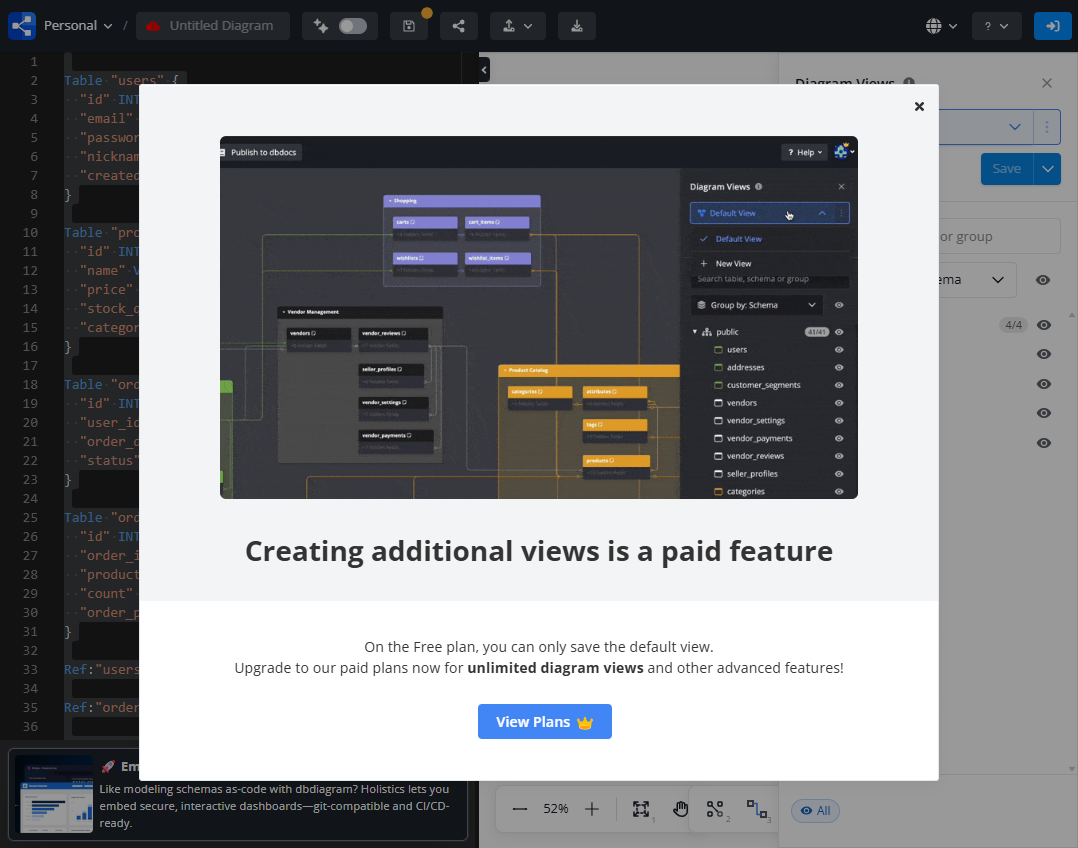Save the diagram with the disk icon
The width and height of the screenshot is (1078, 848).
409,26
